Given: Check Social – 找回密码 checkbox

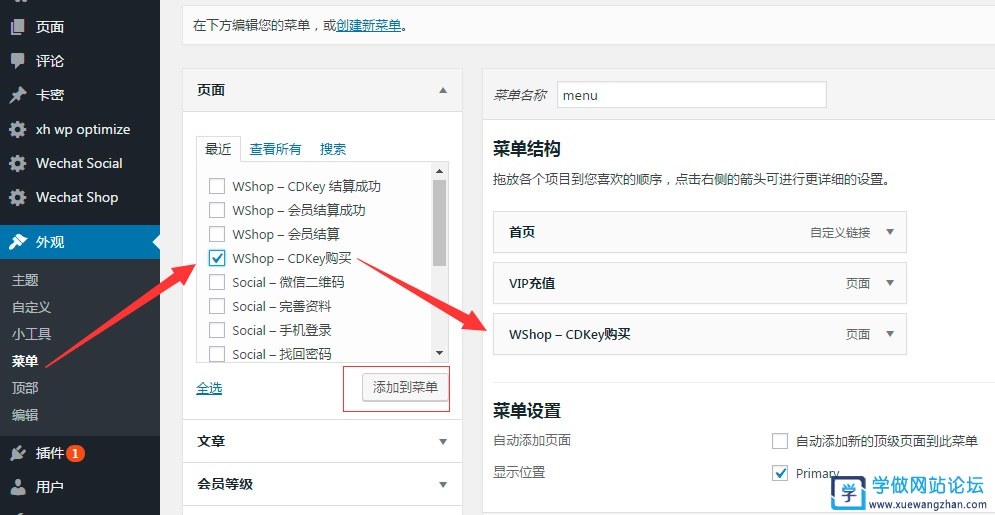Looking at the screenshot, I should (217, 354).
